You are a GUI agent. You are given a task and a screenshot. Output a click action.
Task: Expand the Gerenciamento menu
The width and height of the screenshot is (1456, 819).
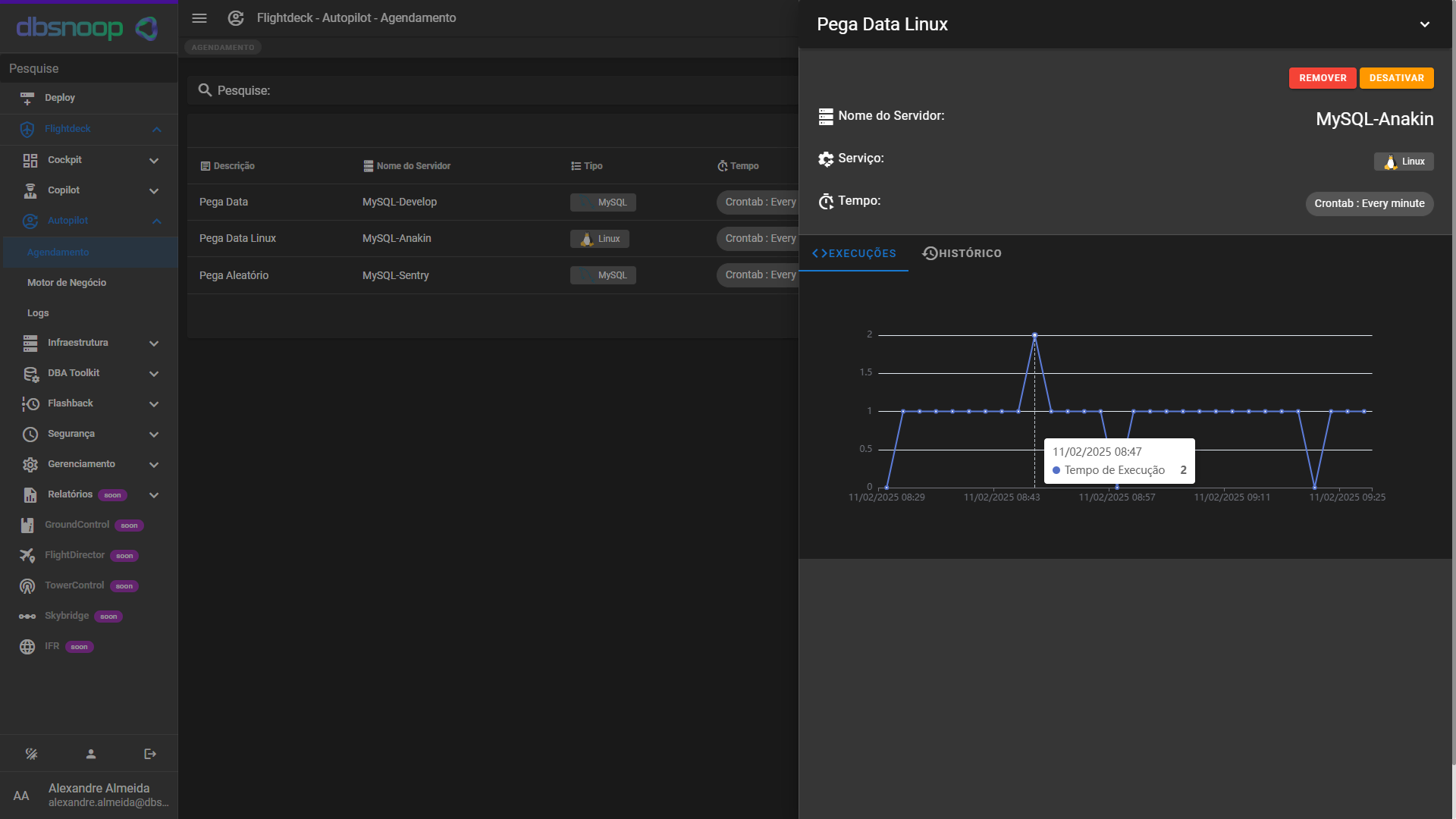154,464
